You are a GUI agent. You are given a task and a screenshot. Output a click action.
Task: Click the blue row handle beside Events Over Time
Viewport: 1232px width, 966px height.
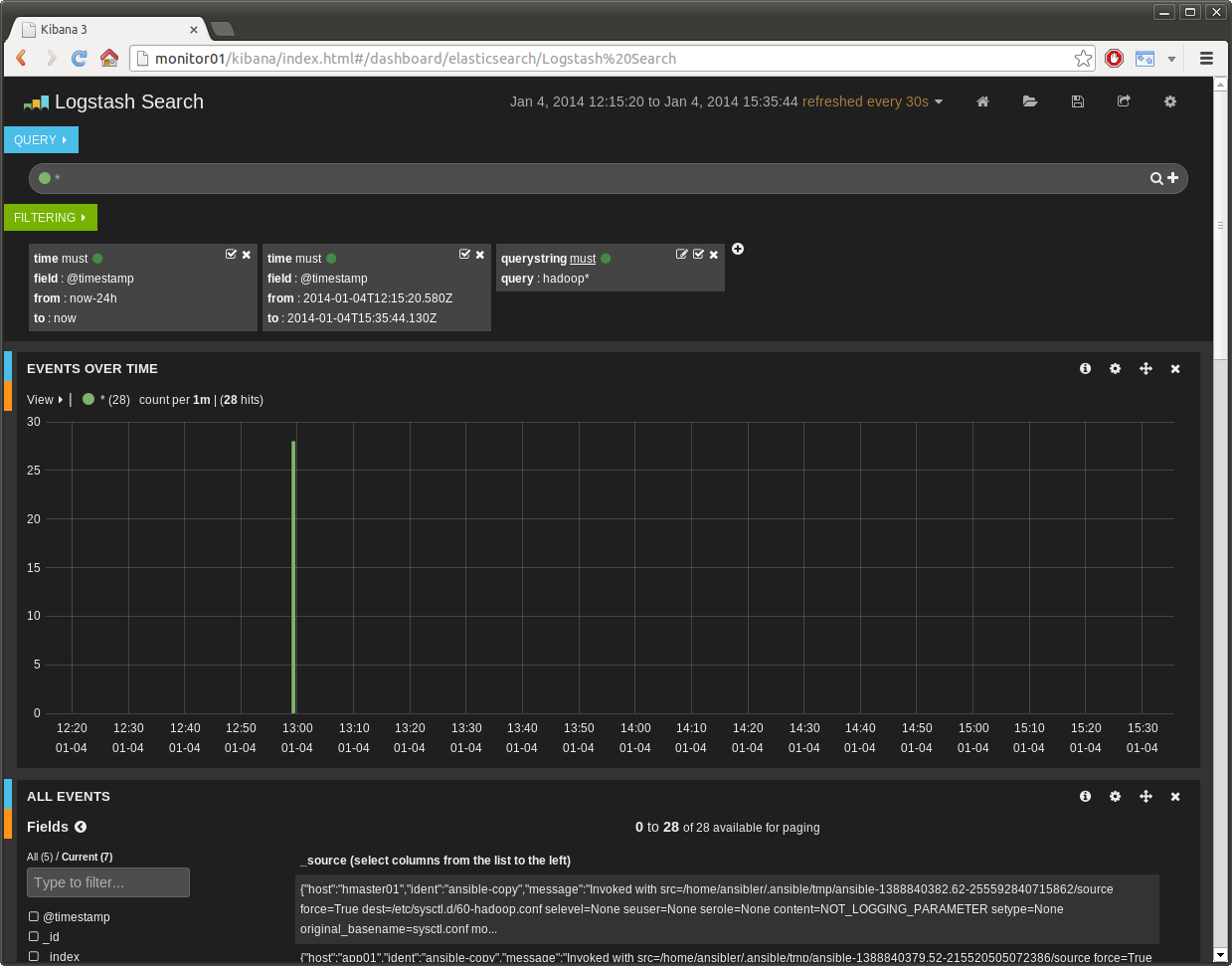(x=8, y=366)
